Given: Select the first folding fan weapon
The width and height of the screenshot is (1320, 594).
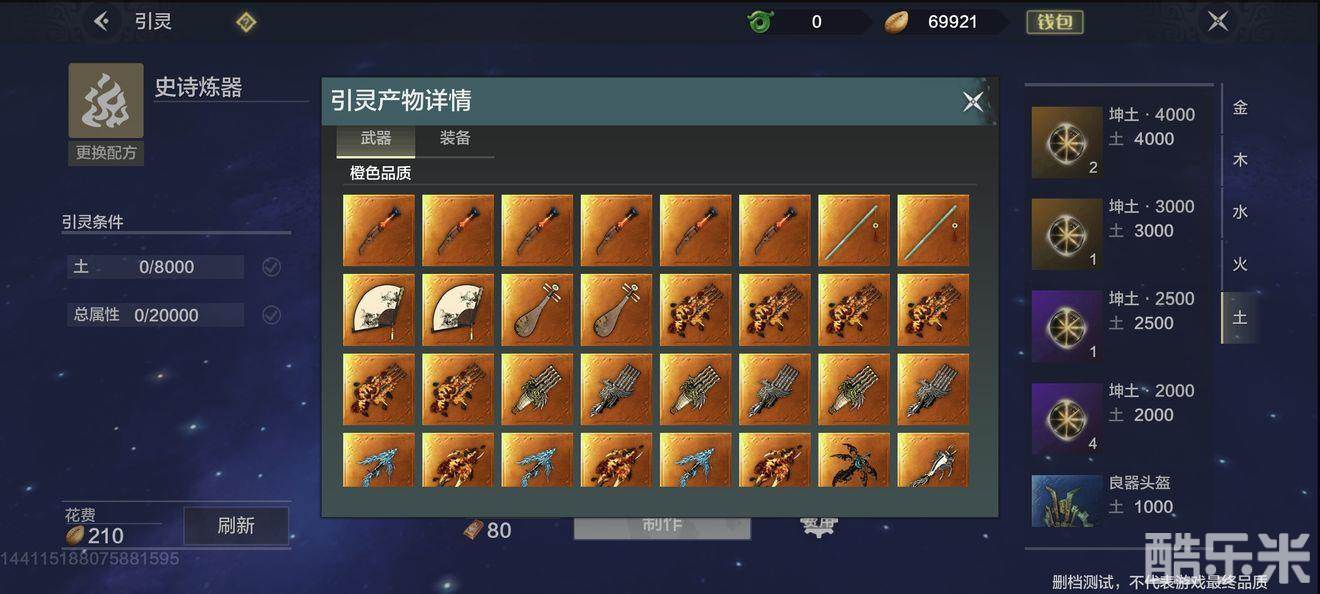Looking at the screenshot, I should pos(379,310).
